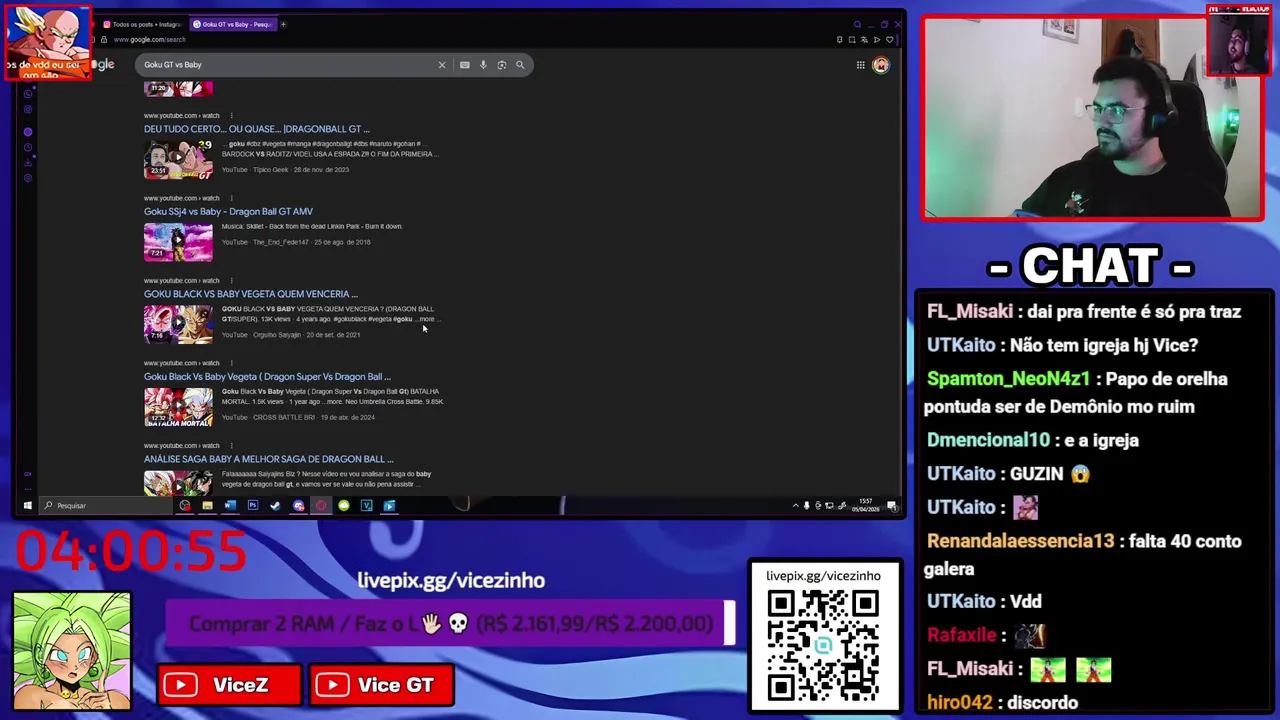Click the livepix QR code
The image size is (1280, 720).
824,646
